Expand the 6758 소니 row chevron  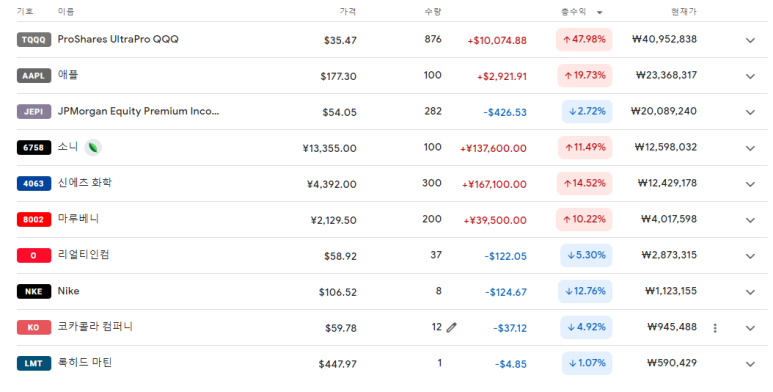(750, 148)
